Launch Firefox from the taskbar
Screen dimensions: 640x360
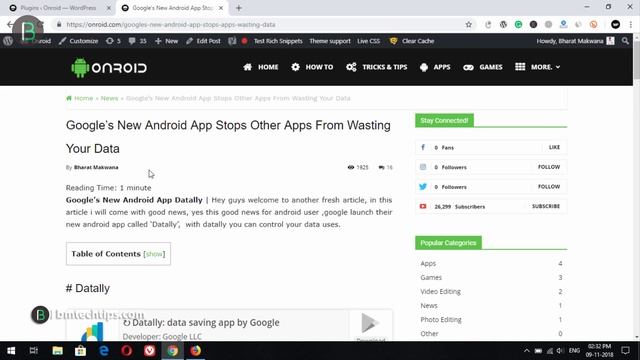pos(196,351)
